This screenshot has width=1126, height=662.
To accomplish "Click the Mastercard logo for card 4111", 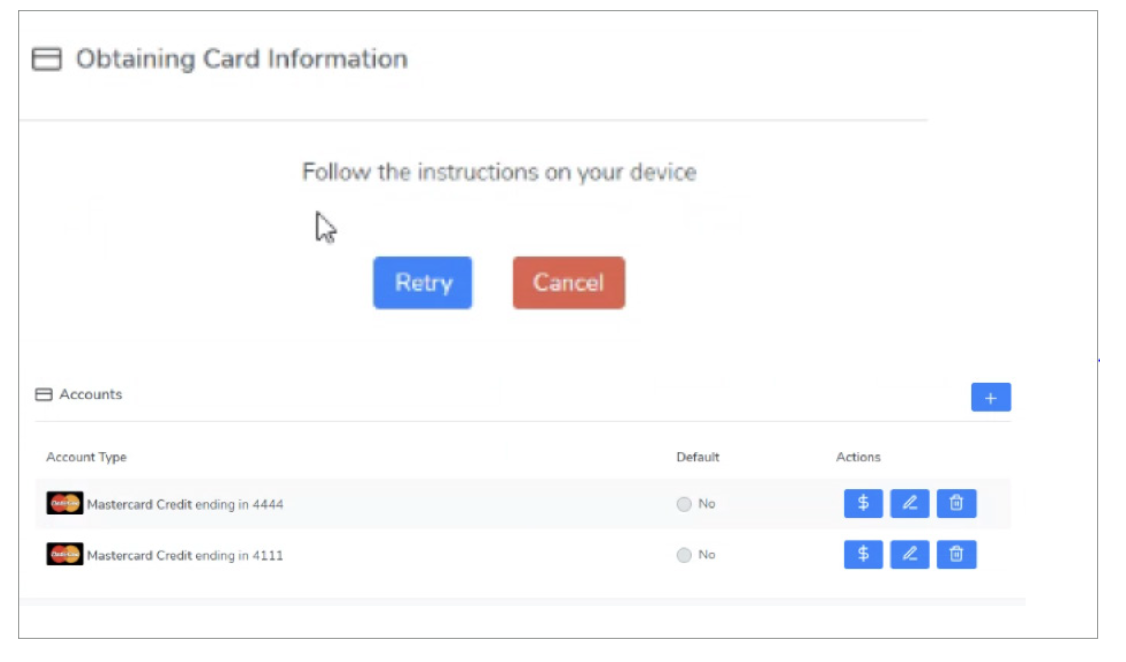I will pyautogui.click(x=65, y=554).
